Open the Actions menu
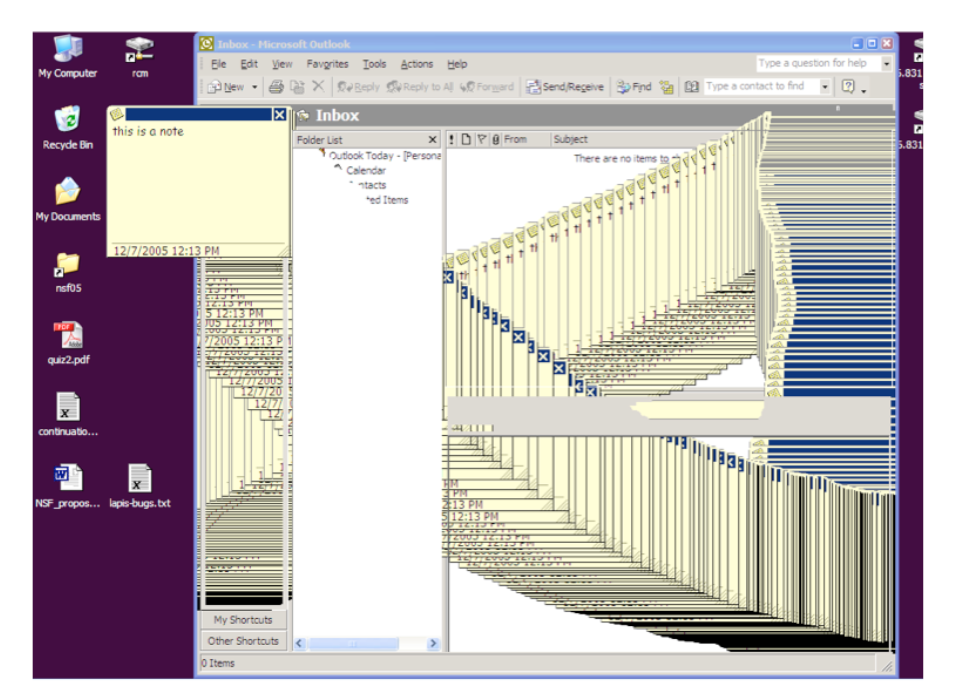The image size is (956, 700). 417,64
